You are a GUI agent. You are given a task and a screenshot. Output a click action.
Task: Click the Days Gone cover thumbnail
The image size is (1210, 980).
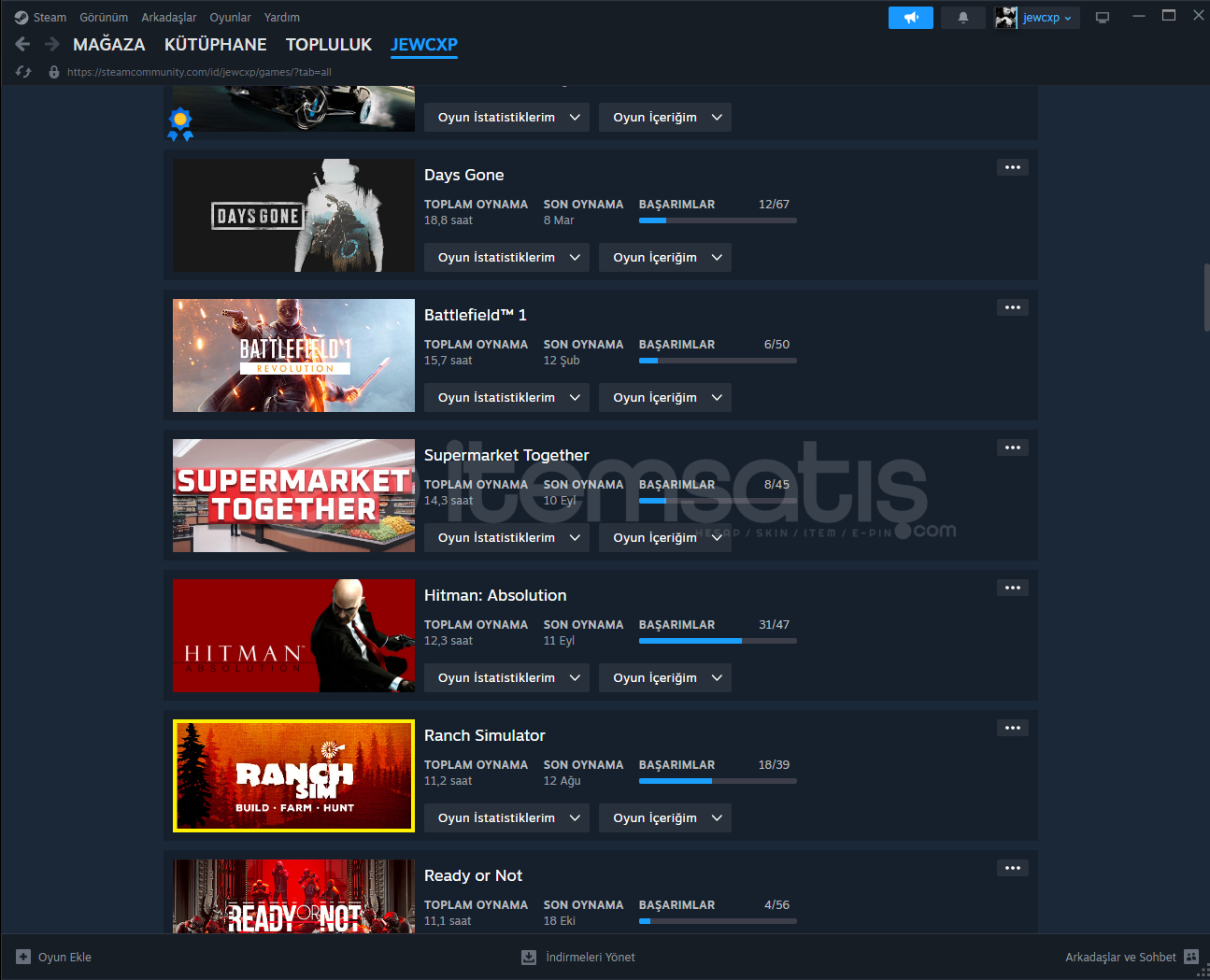click(x=293, y=215)
